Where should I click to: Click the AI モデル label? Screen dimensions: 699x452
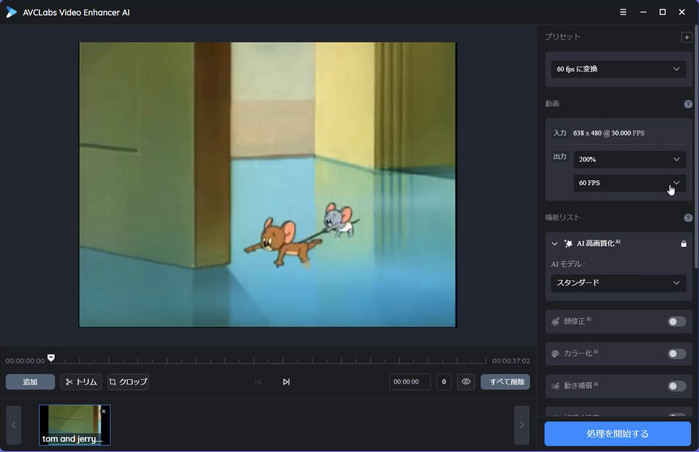point(567,264)
